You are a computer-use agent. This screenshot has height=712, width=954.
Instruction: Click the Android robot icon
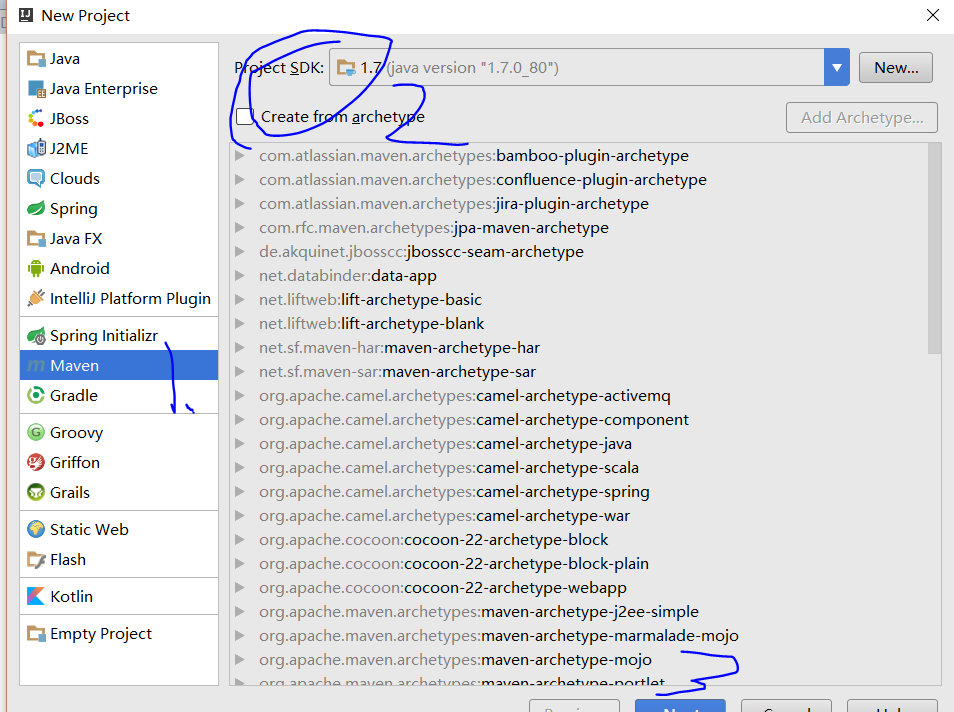coord(37,268)
